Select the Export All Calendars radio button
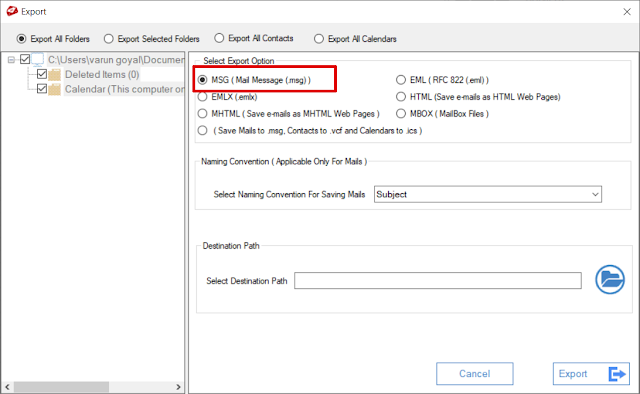Screen dimensions: 640x394 click(x=319, y=39)
